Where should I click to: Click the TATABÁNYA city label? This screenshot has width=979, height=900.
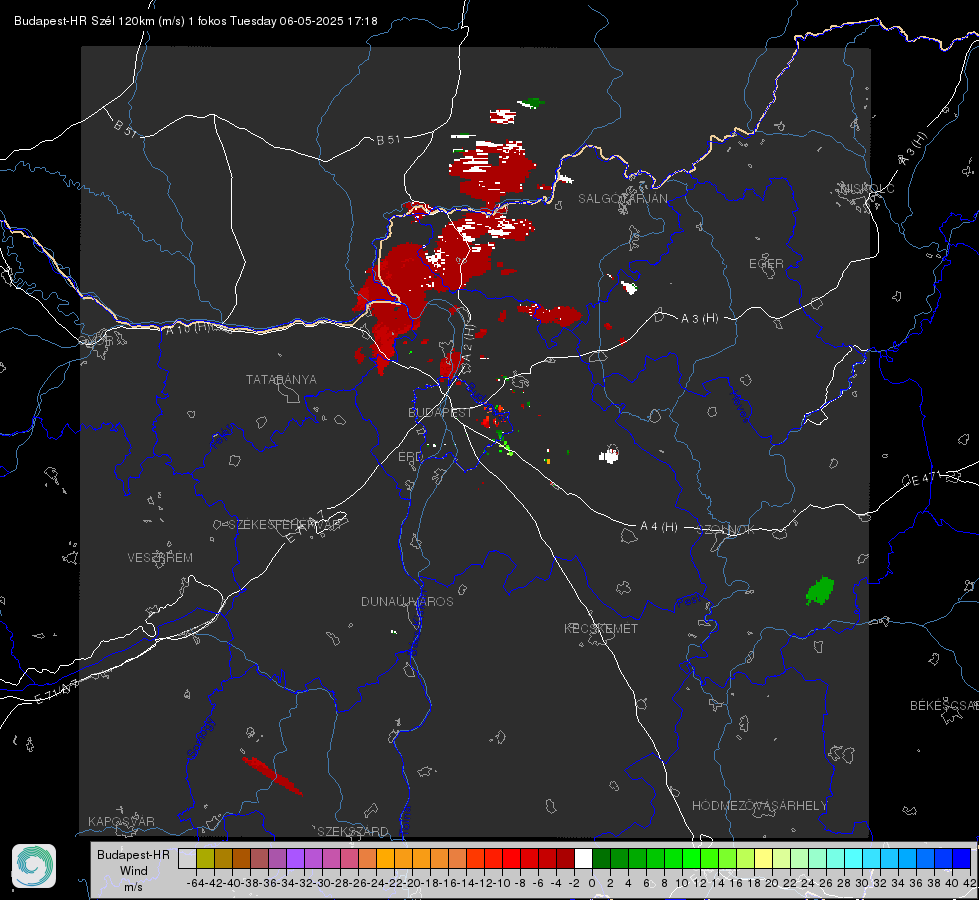pyautogui.click(x=281, y=380)
